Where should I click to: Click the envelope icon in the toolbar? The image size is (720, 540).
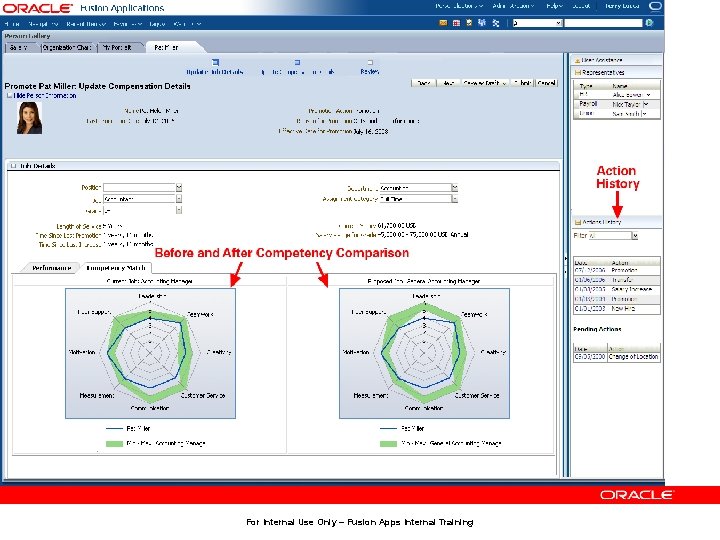pos(443,22)
